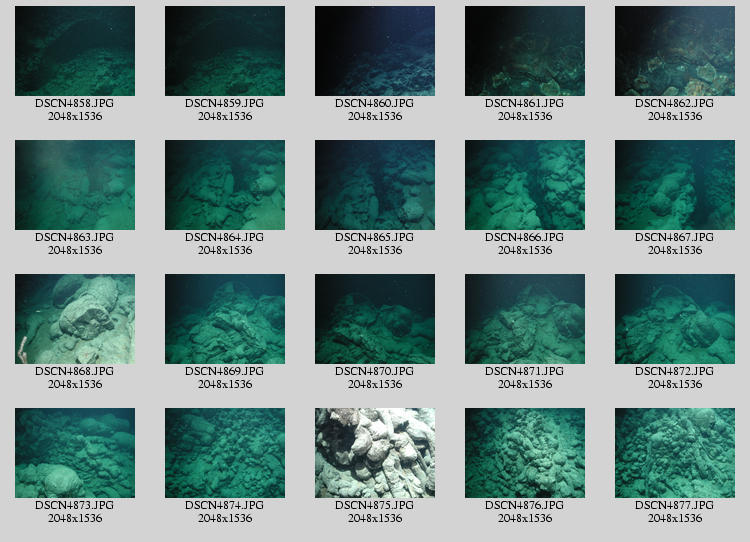Viewport: 750px width, 542px height.
Task: Click the DSCN4872.JPG filename label
Action: pyautogui.click(x=675, y=371)
